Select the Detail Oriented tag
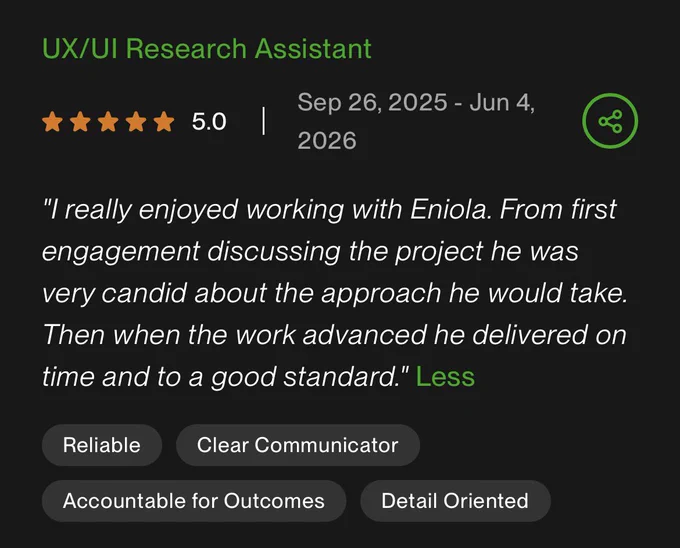Screen dimensions: 680x548 coord(455,501)
